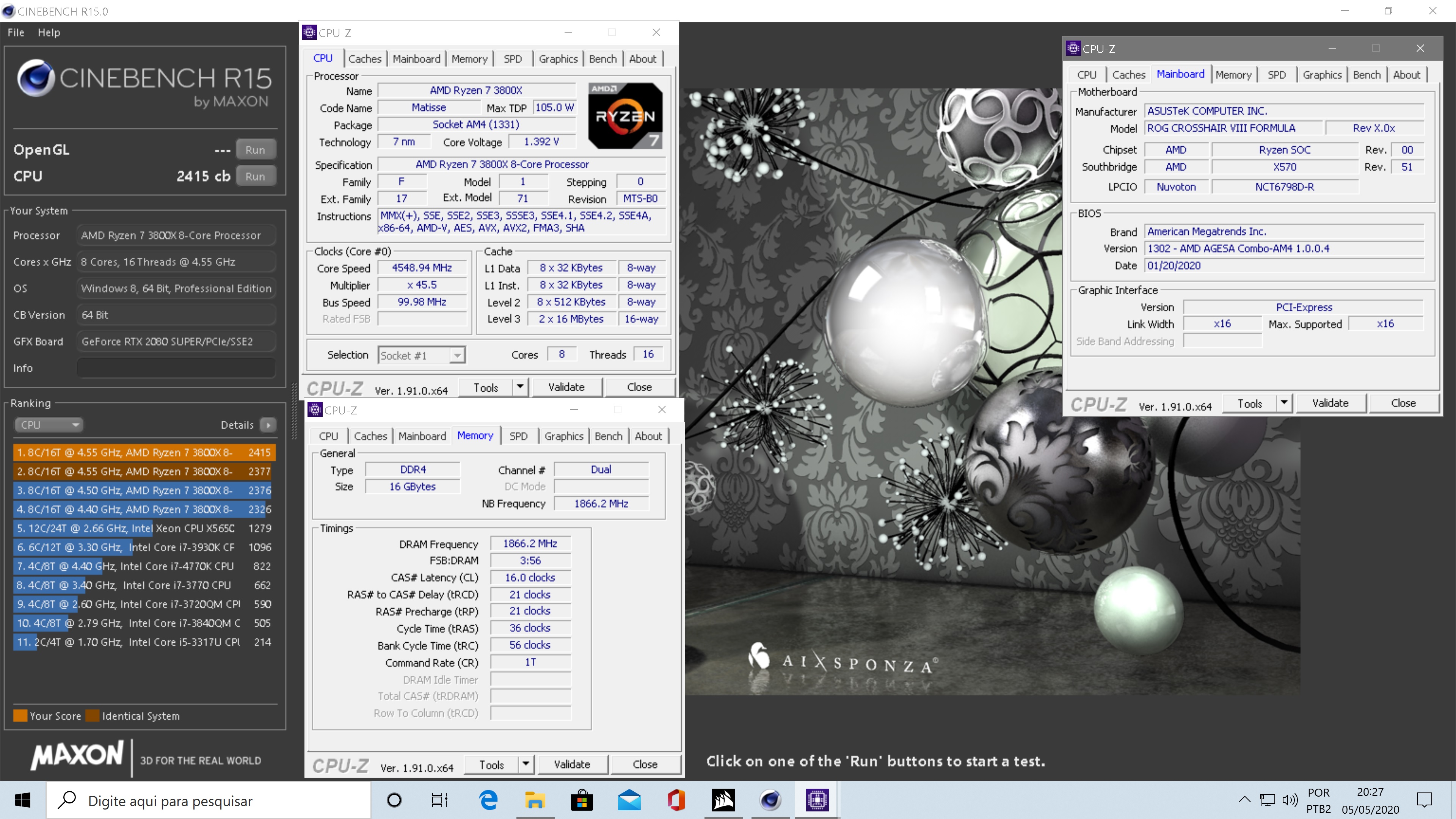
Task: Open the notification center icon
Action: (x=1425, y=800)
